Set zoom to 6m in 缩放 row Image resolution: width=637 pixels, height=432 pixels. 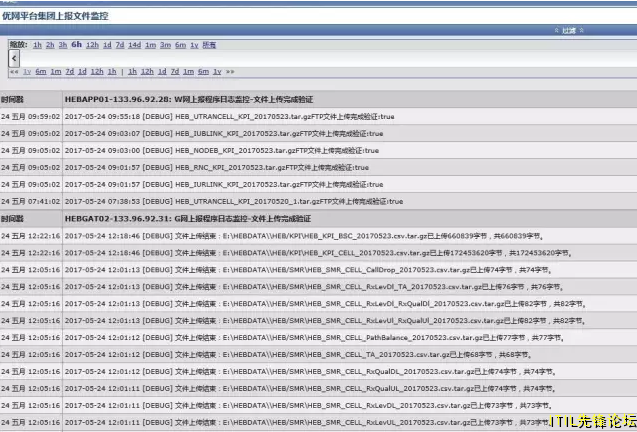(x=180, y=45)
